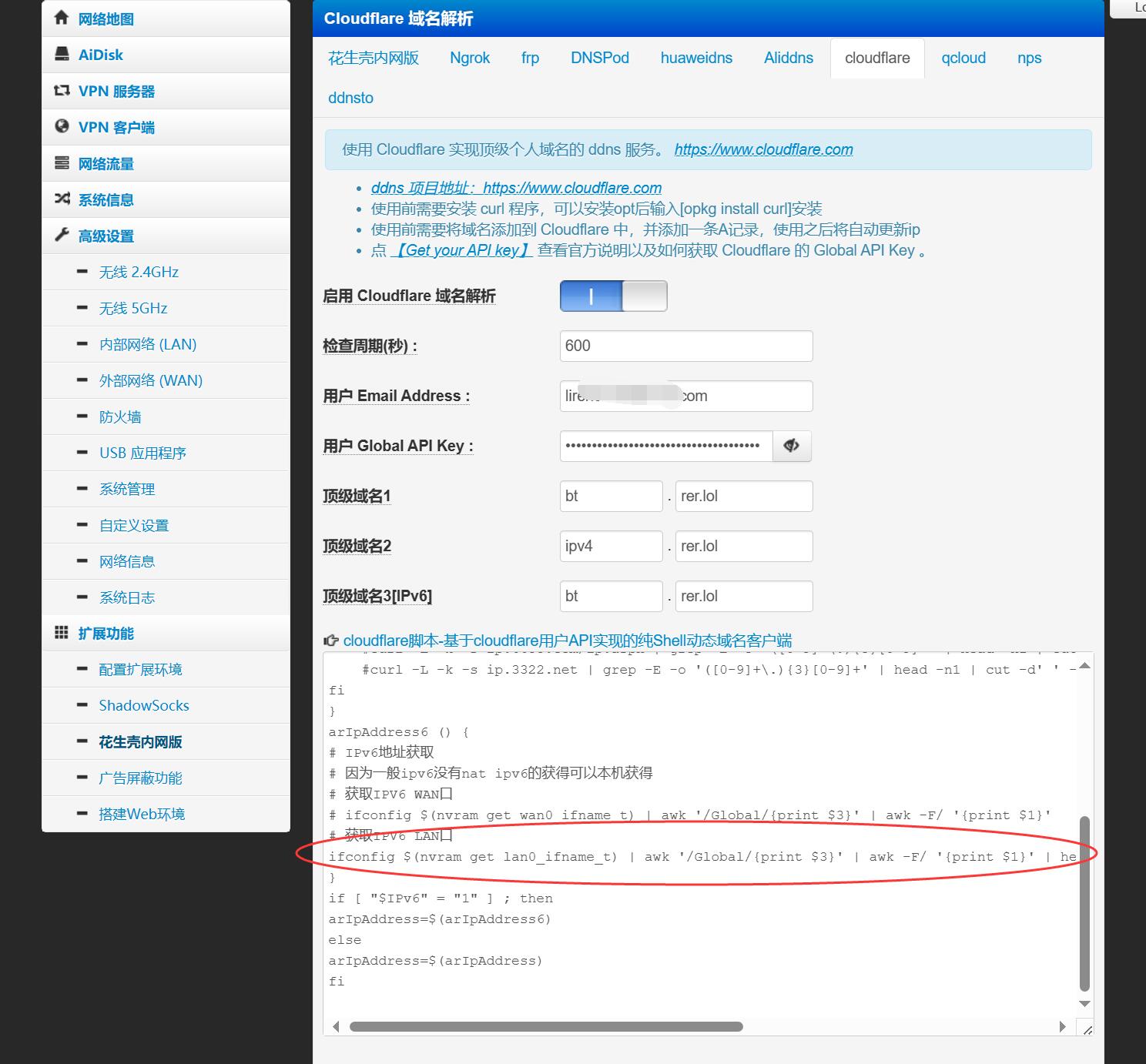The height and width of the screenshot is (1064, 1146).
Task: Click the script scroll right arrow
Action: (1063, 1026)
